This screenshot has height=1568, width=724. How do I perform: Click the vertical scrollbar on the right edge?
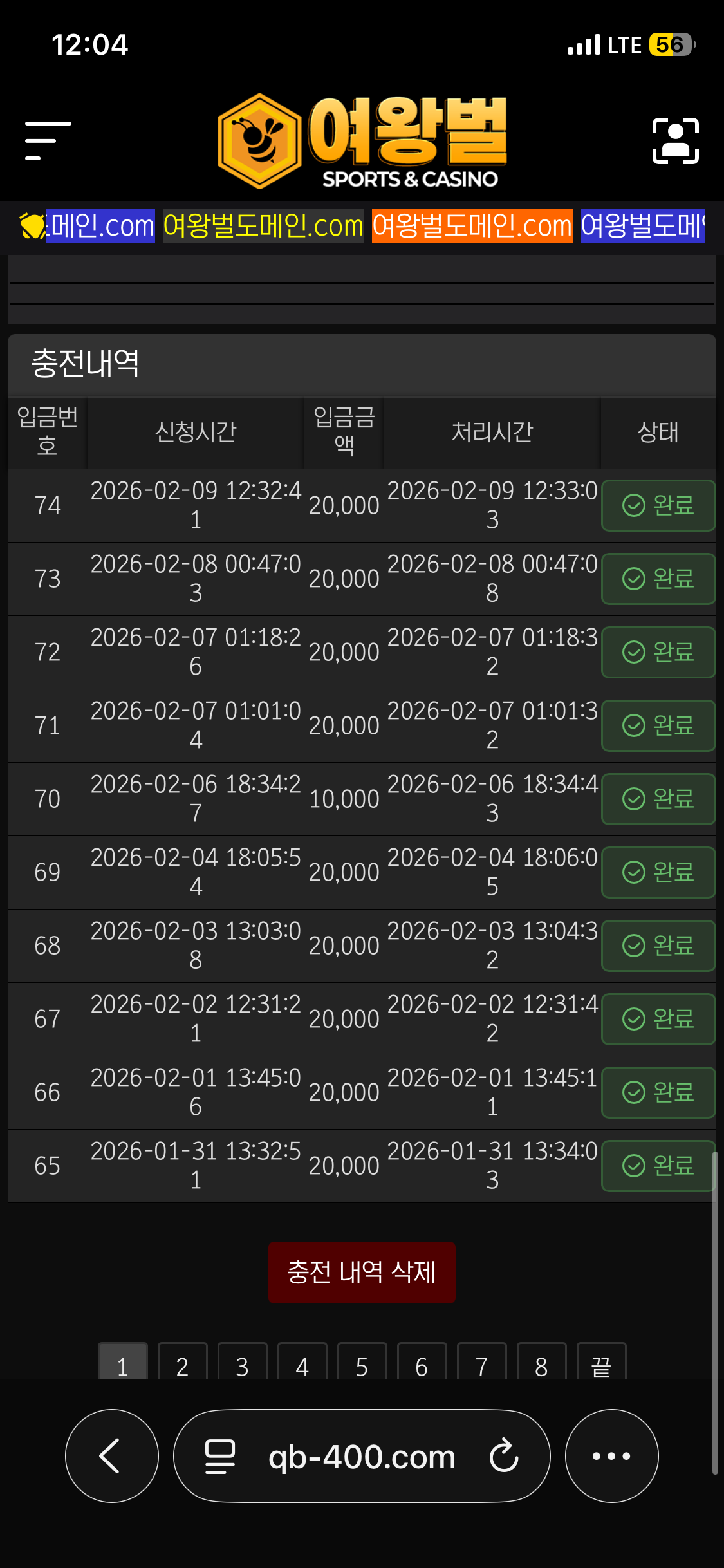714,1313
